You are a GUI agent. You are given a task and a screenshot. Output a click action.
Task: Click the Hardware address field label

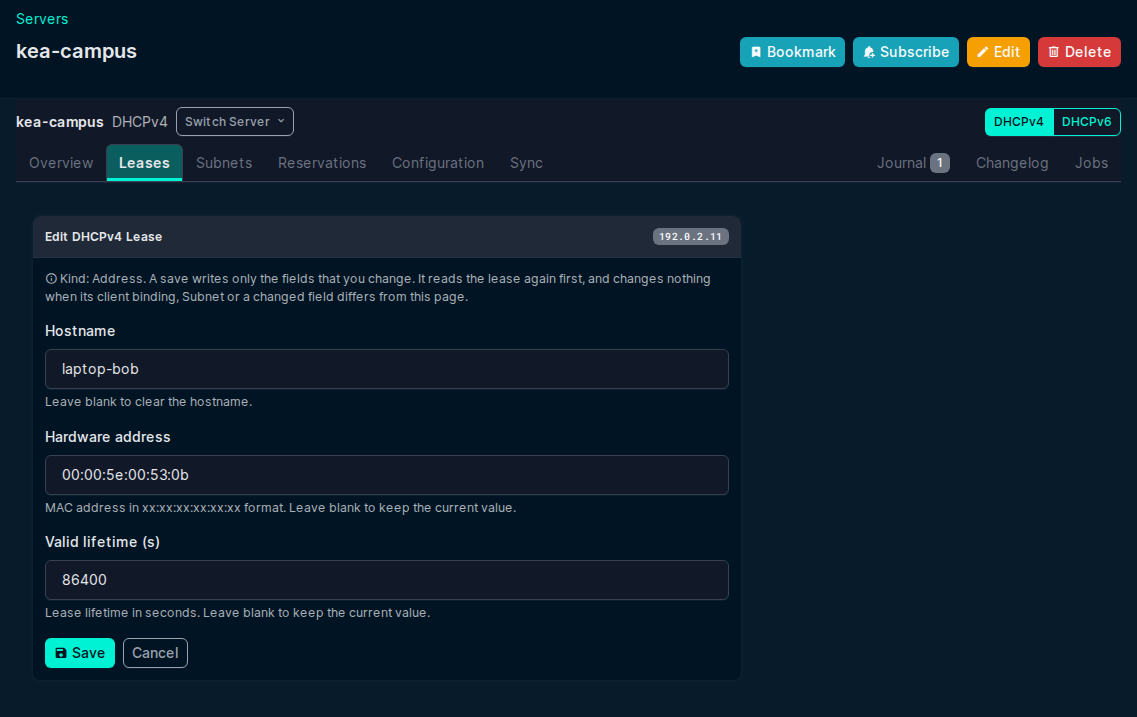(107, 437)
